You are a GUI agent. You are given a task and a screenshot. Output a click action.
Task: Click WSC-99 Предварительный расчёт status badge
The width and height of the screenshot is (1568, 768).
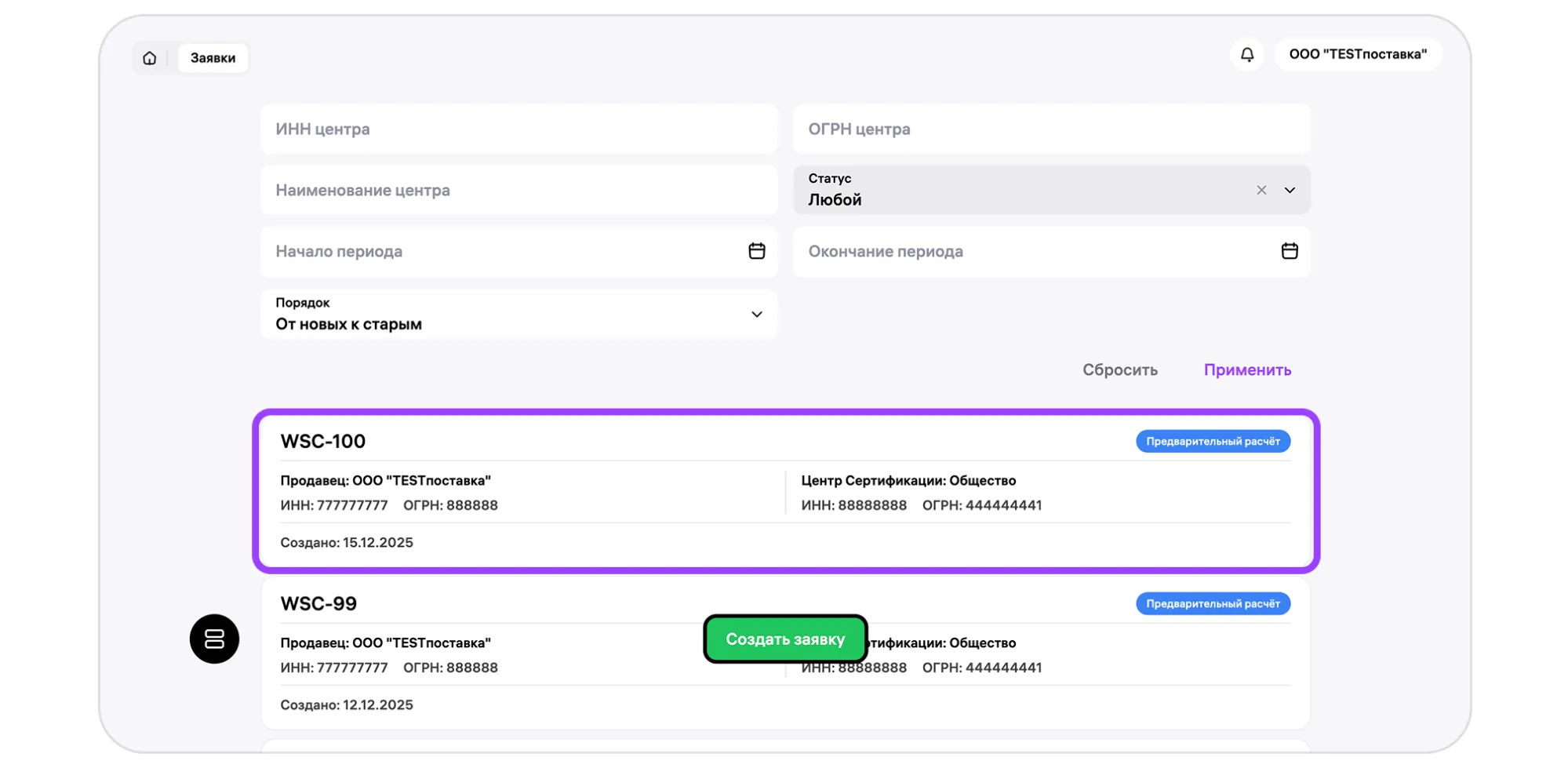pyautogui.click(x=1212, y=604)
